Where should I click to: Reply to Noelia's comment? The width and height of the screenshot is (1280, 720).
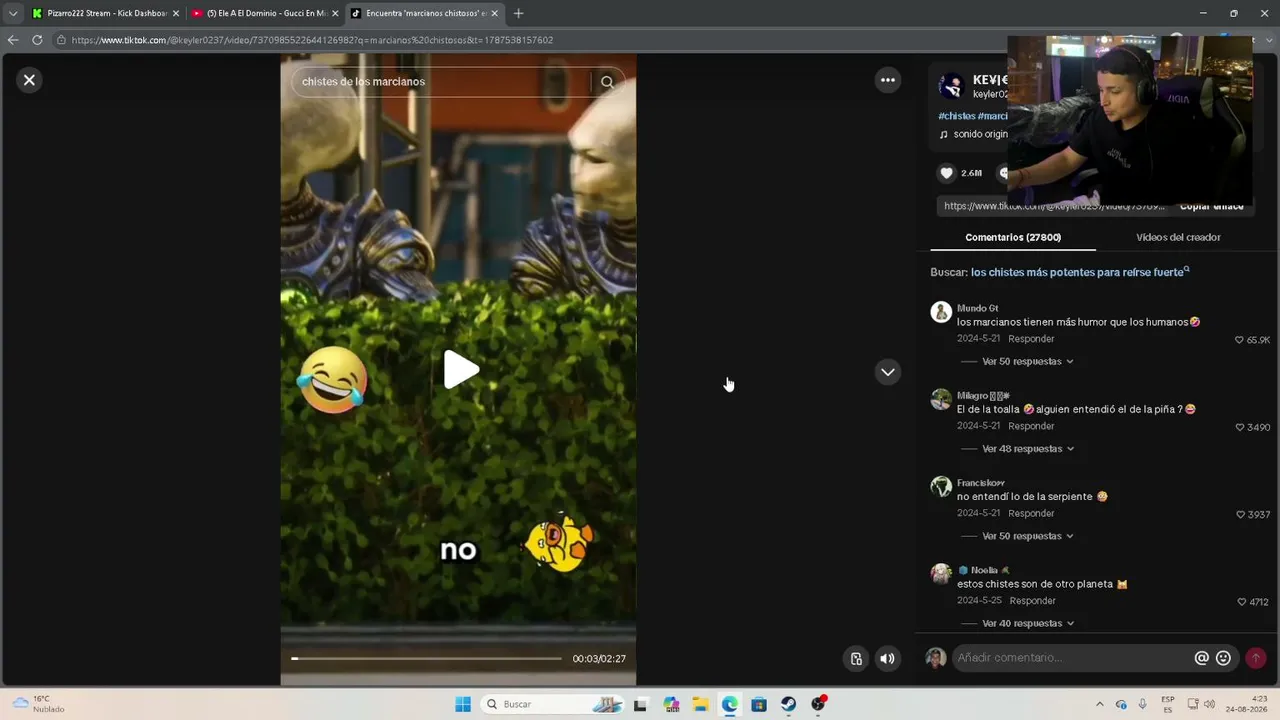point(1033,601)
